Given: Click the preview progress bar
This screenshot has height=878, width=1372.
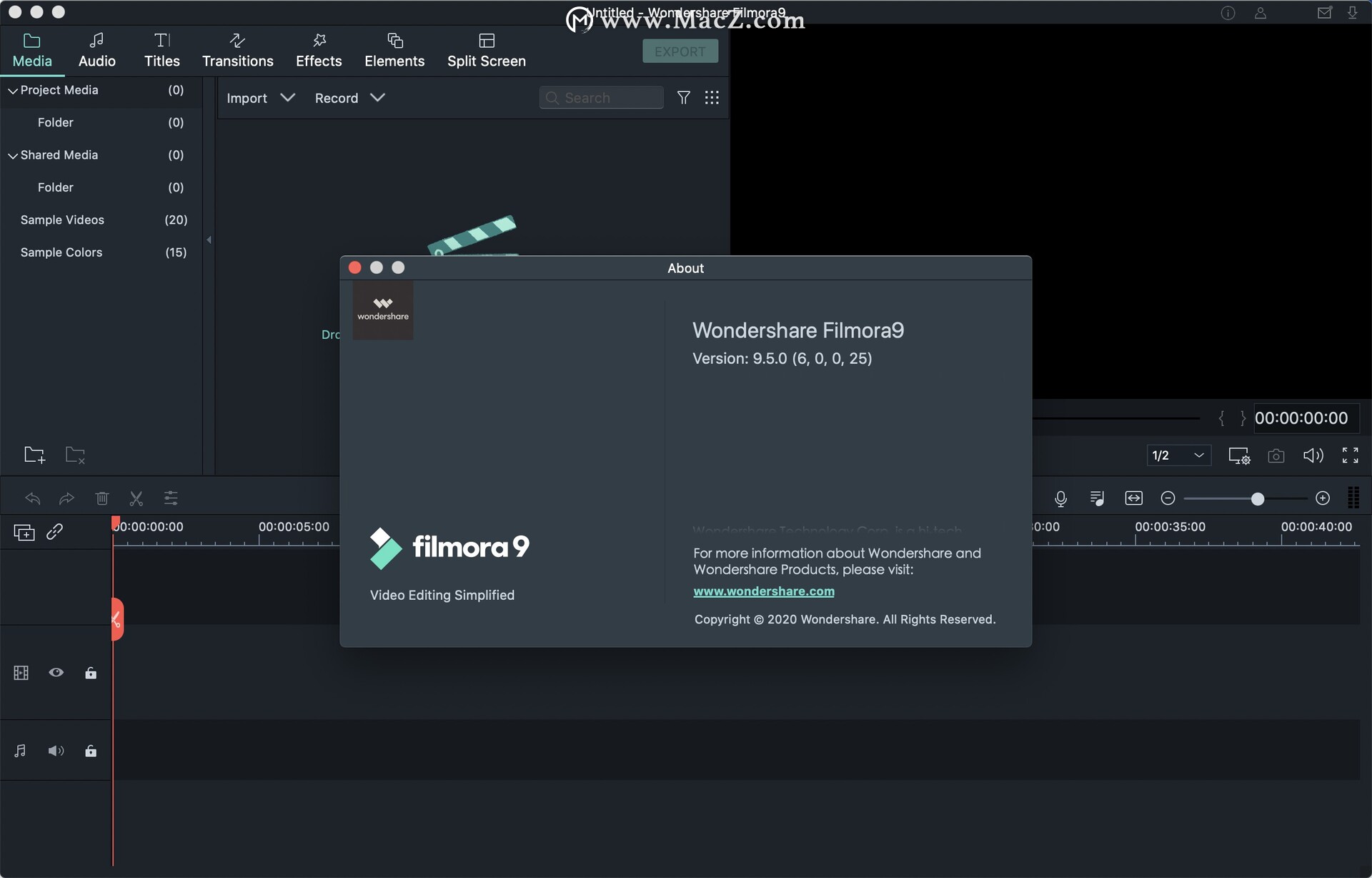Looking at the screenshot, I should tap(1116, 418).
